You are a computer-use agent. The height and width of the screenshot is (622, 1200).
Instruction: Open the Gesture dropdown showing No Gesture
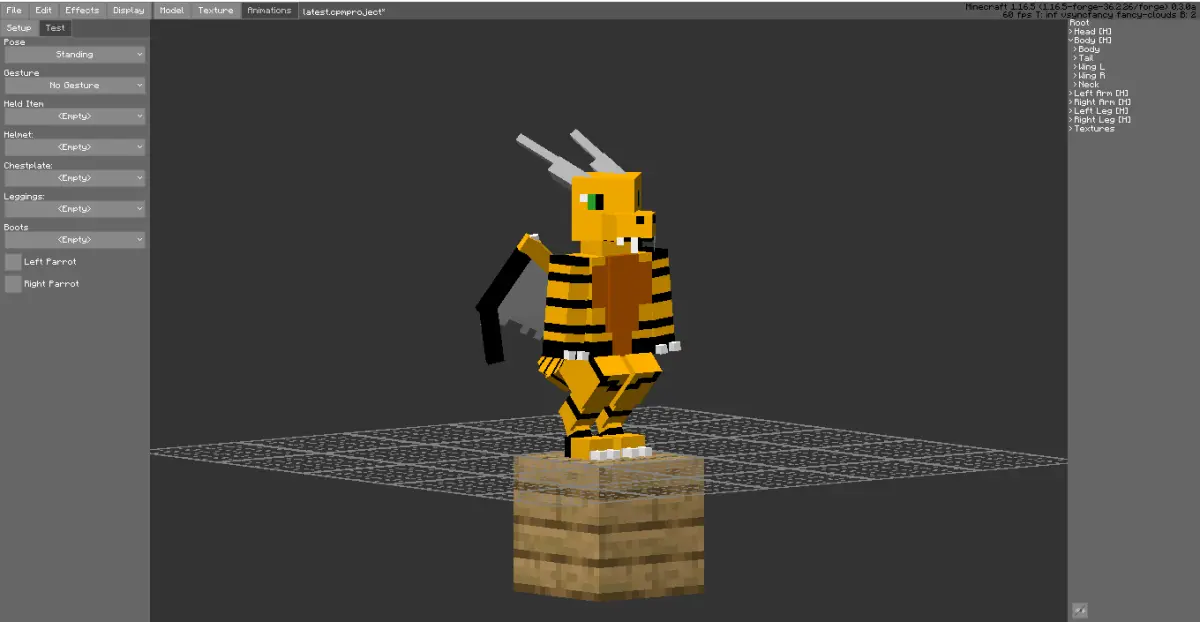pos(75,86)
